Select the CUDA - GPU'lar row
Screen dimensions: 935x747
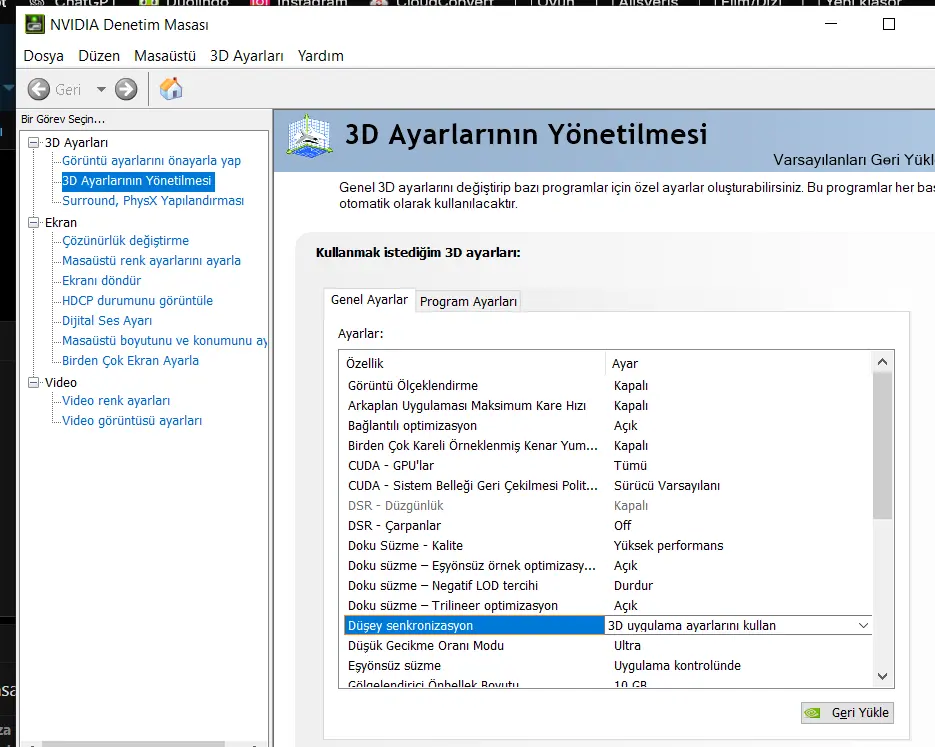pos(608,466)
